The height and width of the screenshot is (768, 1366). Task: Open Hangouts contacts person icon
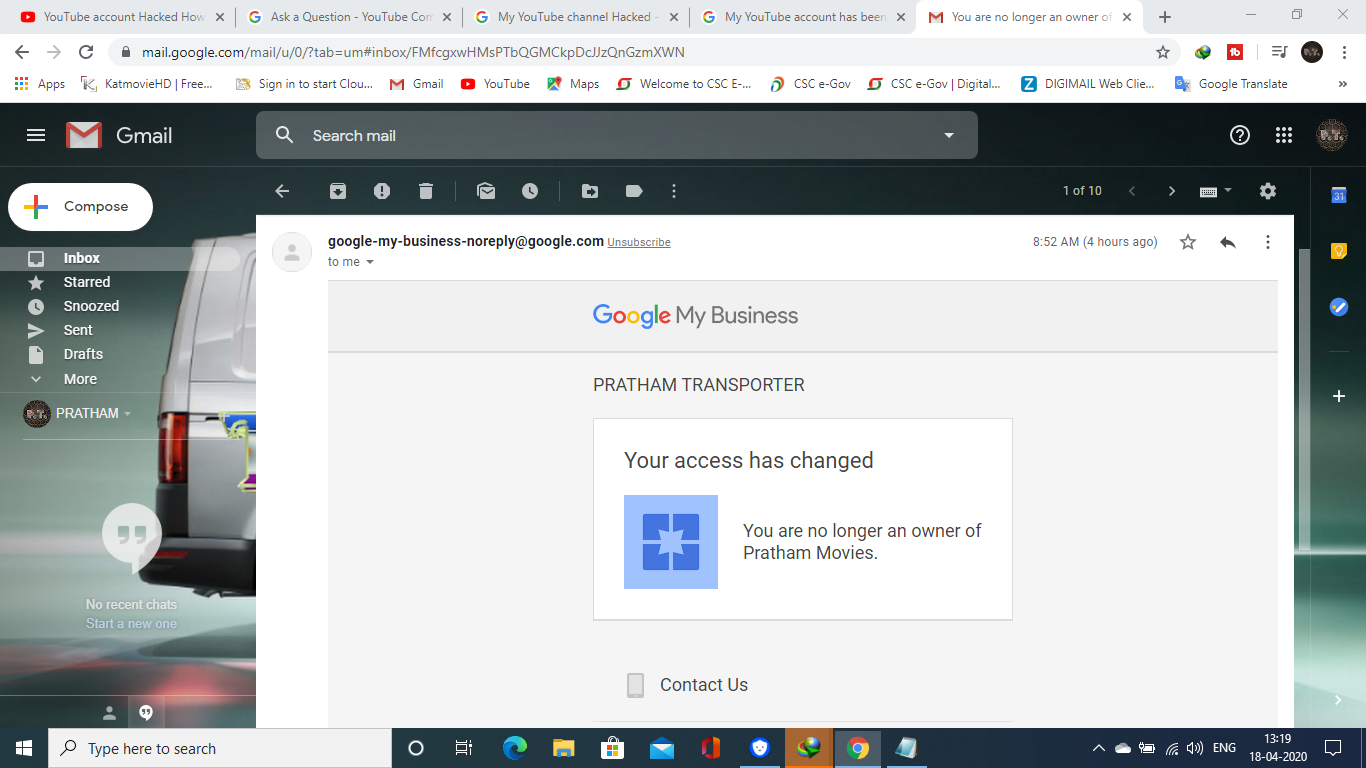[110, 713]
